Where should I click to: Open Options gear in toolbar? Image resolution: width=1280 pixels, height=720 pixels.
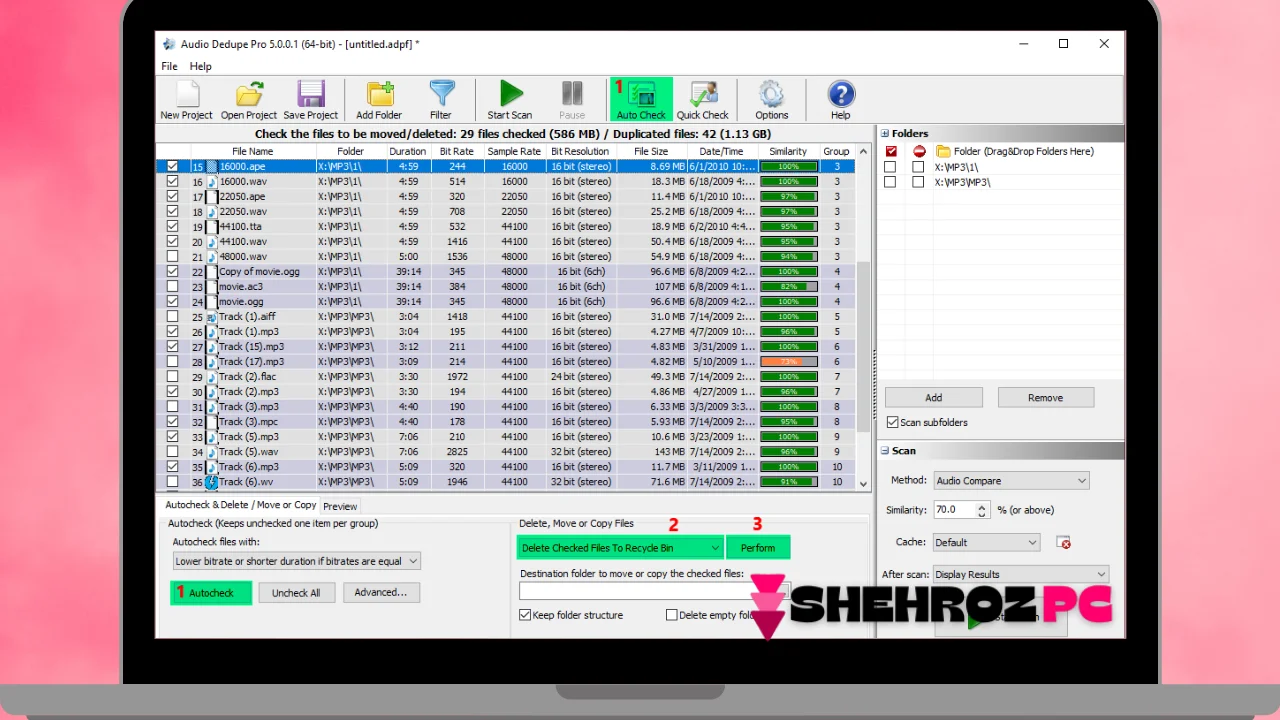[x=771, y=100]
